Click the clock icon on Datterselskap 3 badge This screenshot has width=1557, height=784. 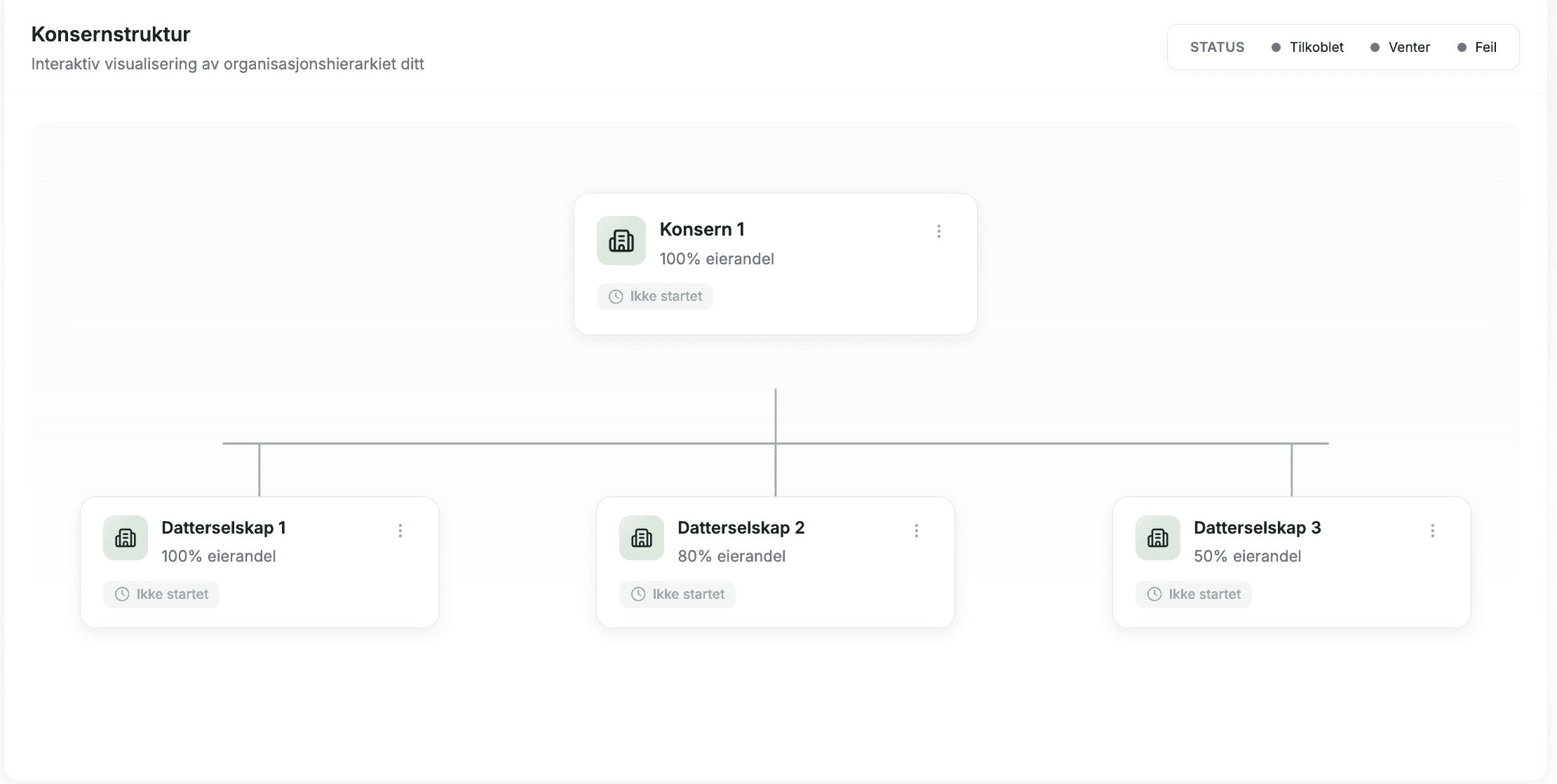point(1154,594)
